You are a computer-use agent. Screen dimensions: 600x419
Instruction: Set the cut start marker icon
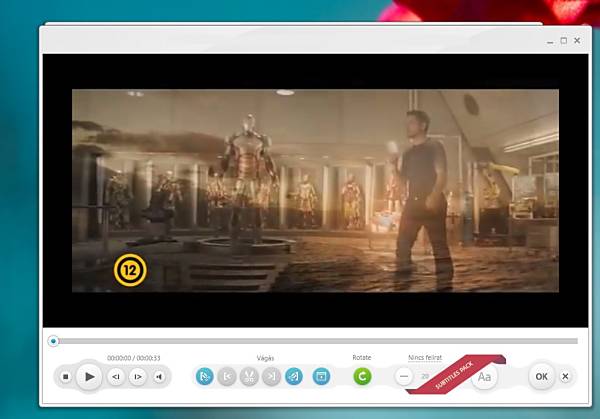coord(227,377)
